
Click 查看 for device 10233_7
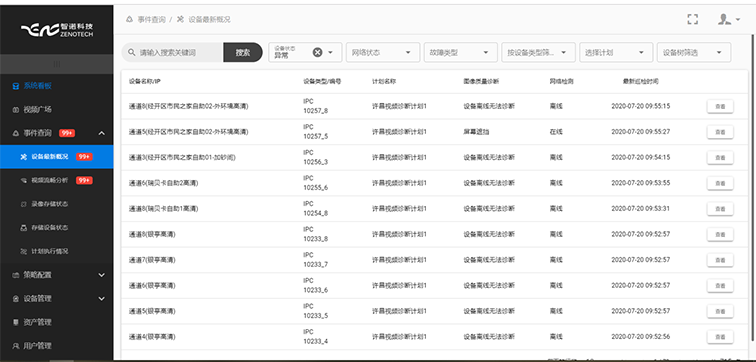(x=720, y=260)
